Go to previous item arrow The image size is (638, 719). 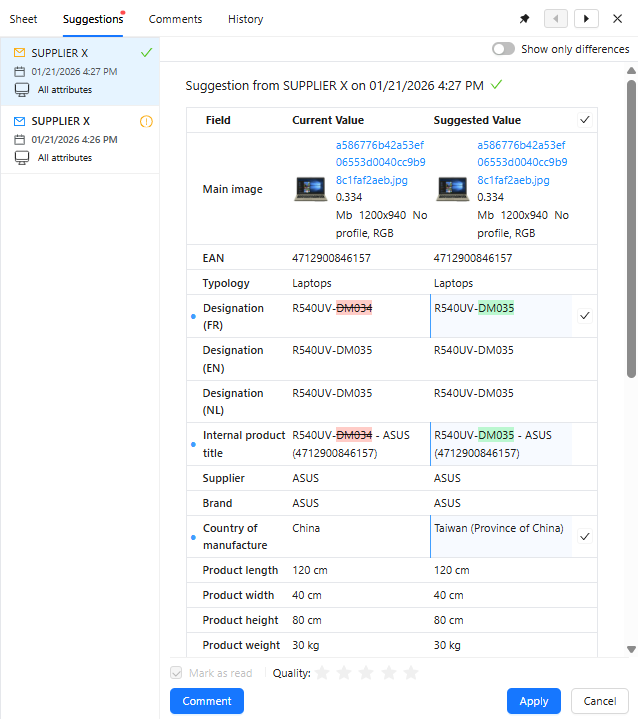pyautogui.click(x=556, y=19)
